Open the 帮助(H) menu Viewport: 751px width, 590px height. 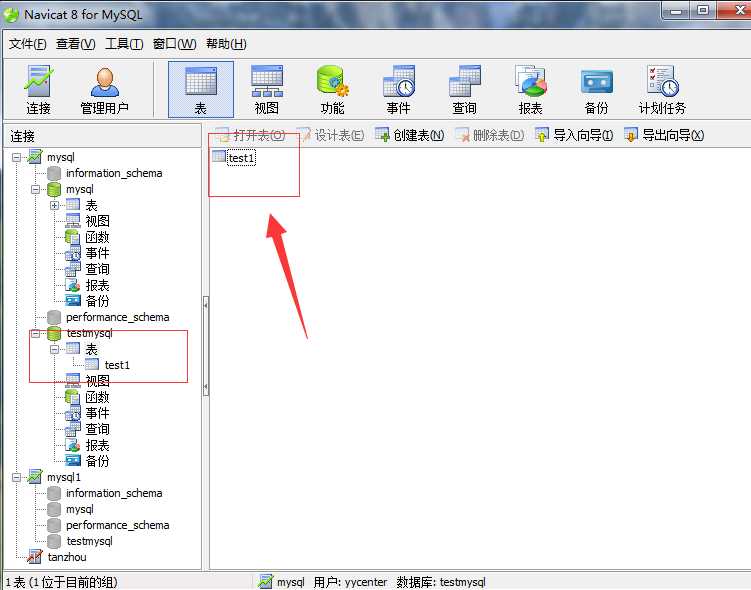click(x=226, y=44)
